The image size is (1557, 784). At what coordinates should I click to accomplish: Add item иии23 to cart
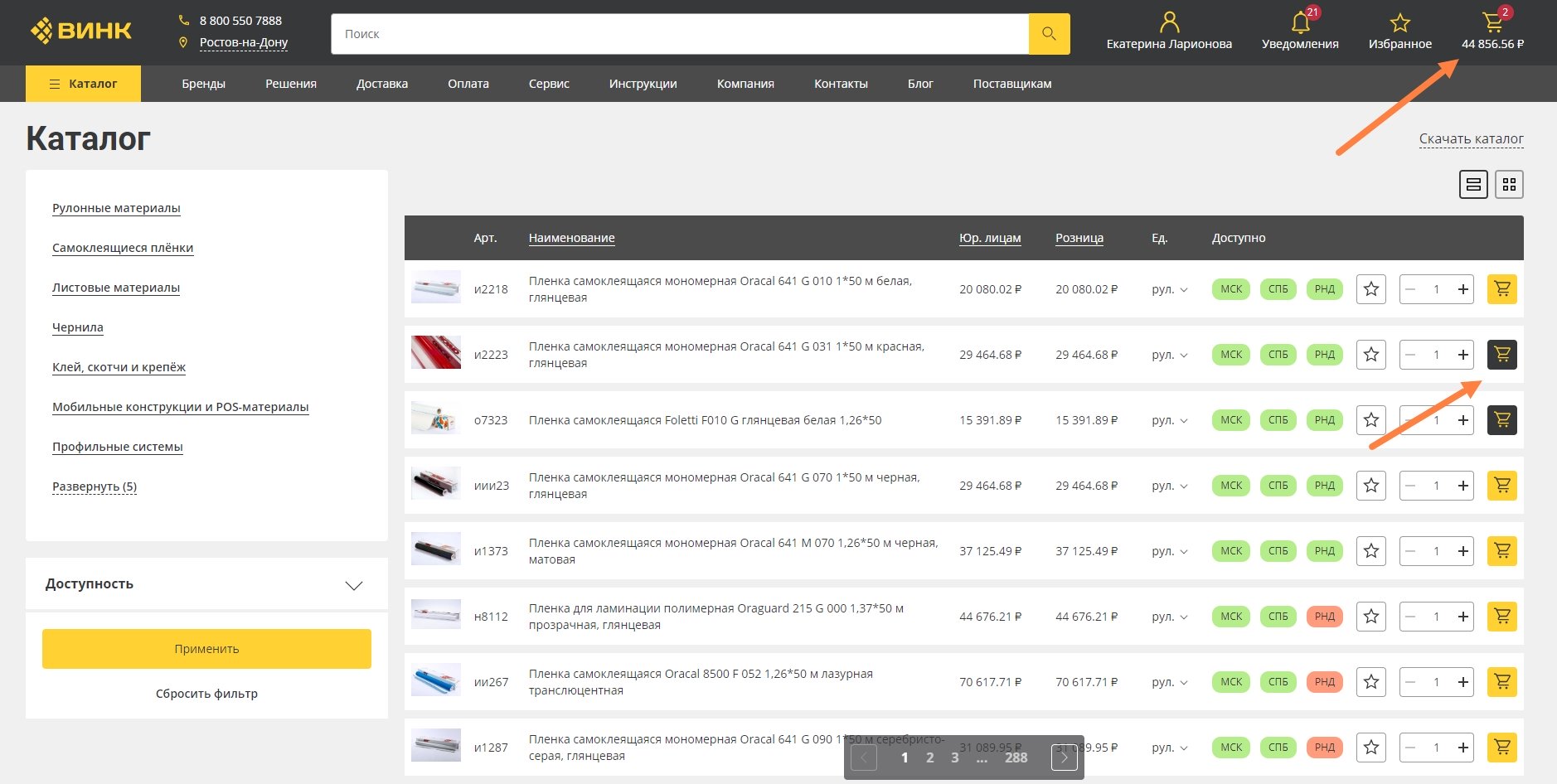tap(1501, 486)
